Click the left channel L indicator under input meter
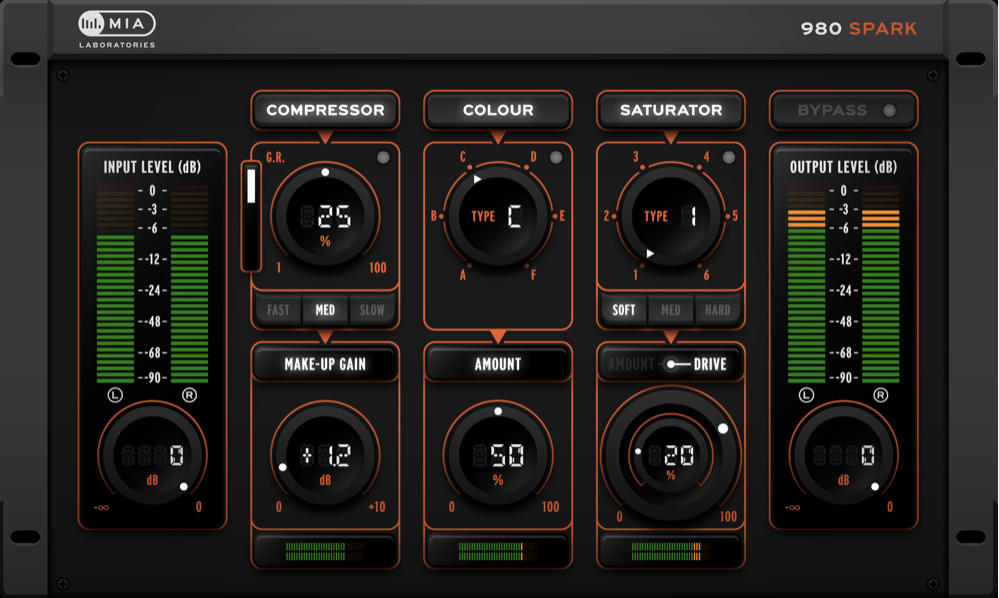999x598 pixels. pos(116,395)
